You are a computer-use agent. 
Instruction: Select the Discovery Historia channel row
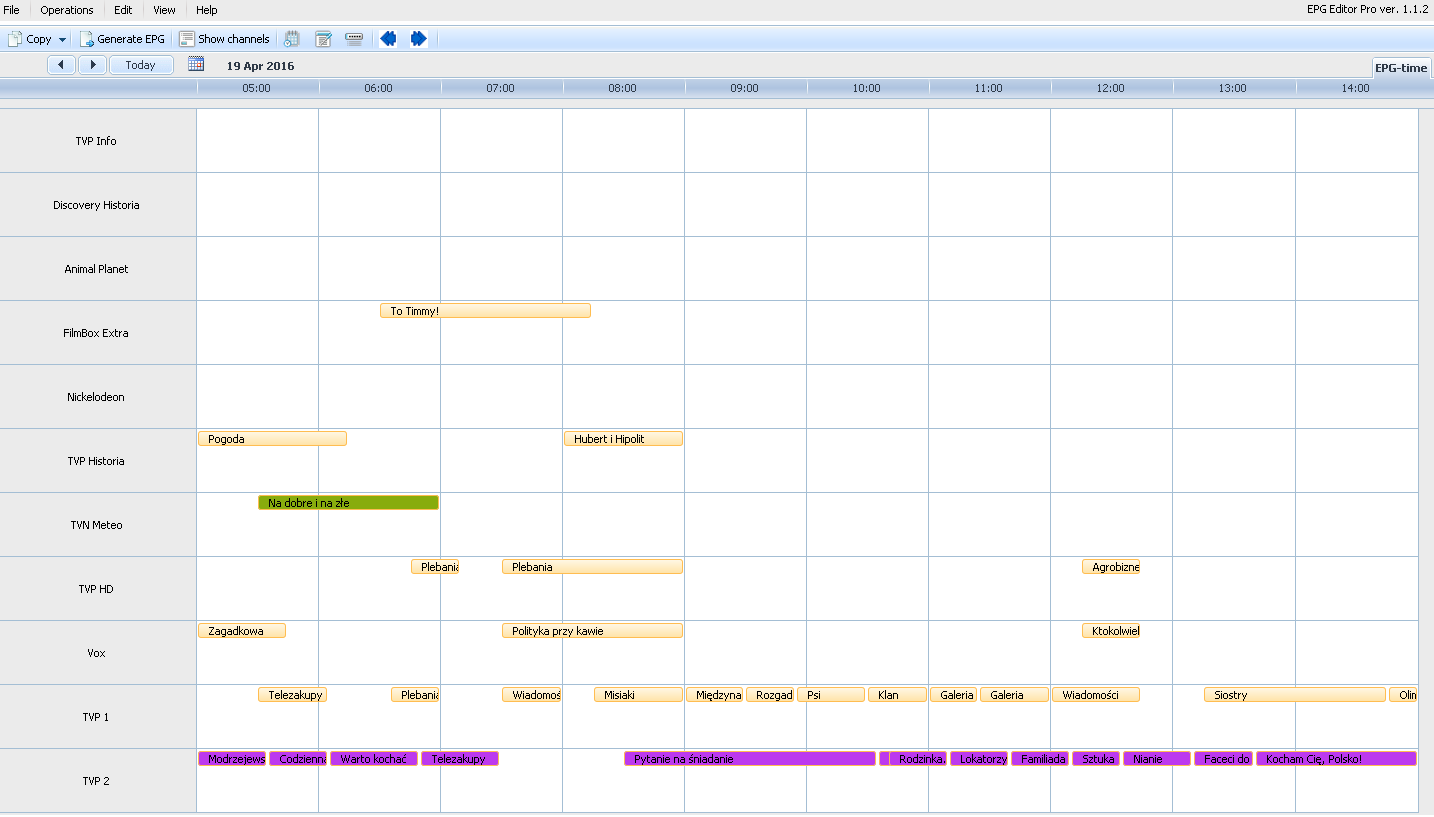coord(98,205)
